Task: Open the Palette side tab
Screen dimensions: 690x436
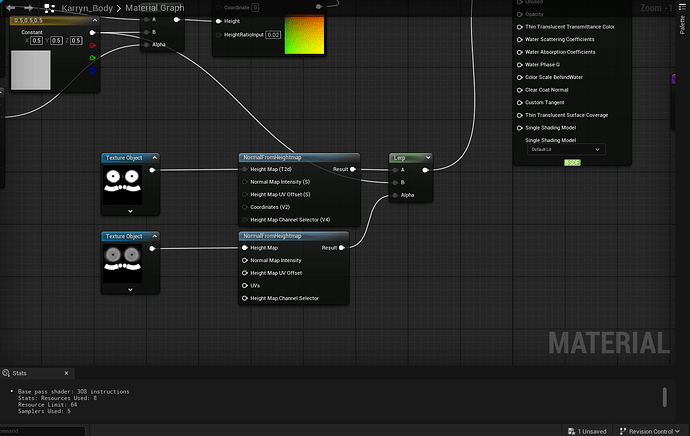Action: [x=683, y=25]
